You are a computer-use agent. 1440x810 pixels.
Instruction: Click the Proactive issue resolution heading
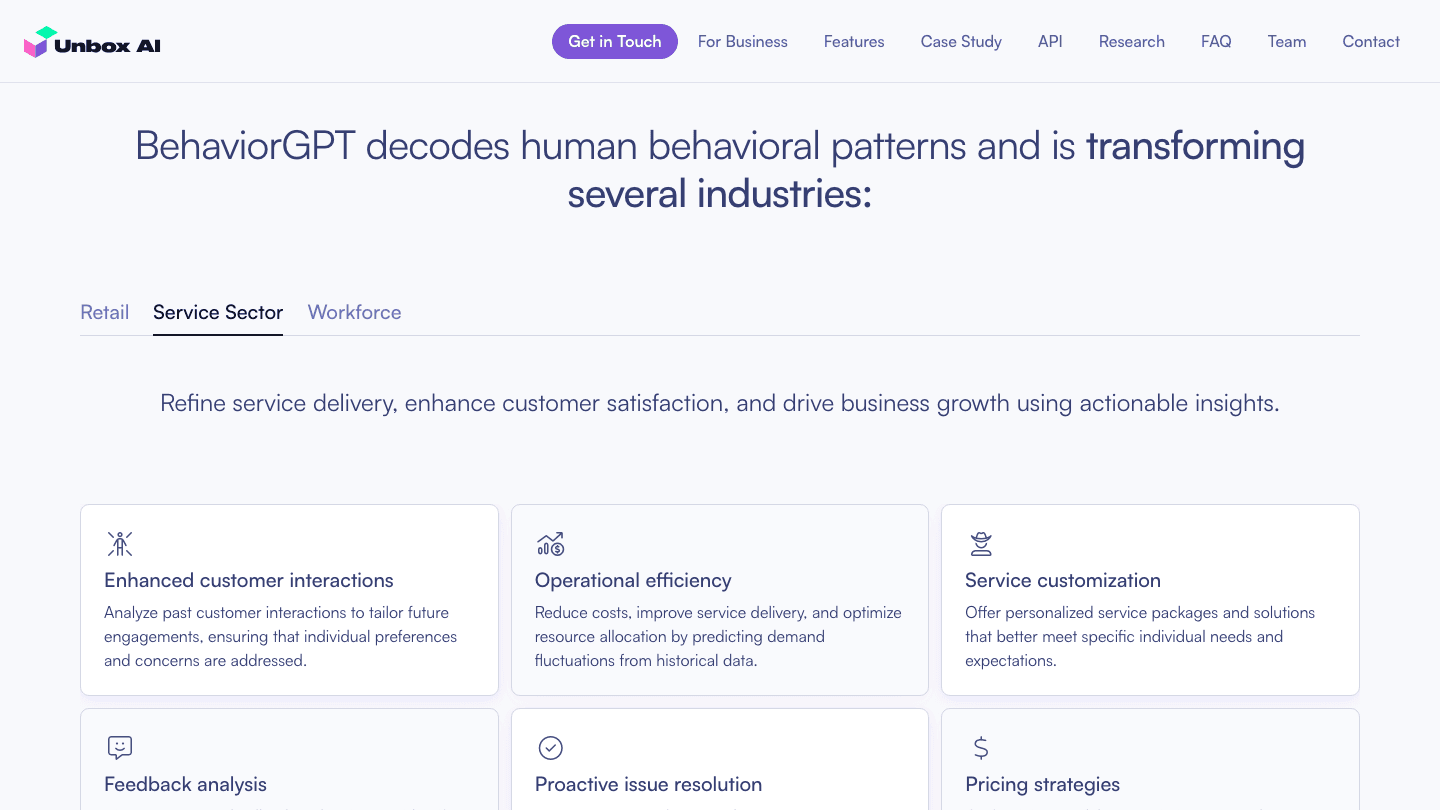(649, 784)
